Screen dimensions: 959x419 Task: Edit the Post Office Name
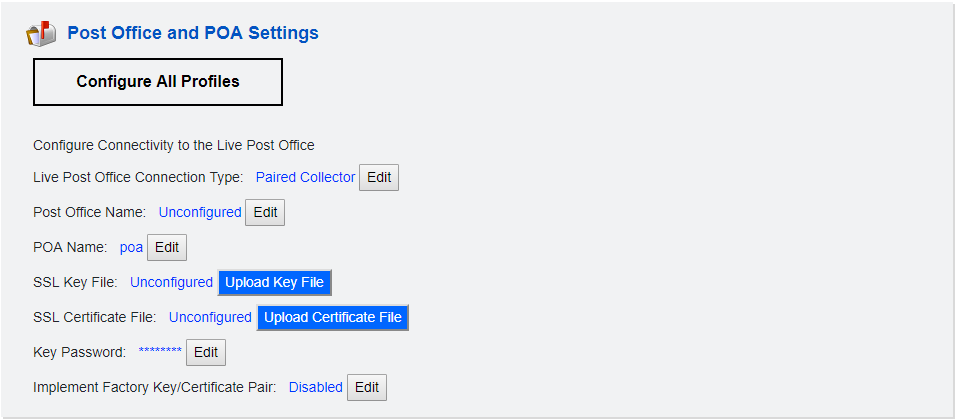click(265, 212)
